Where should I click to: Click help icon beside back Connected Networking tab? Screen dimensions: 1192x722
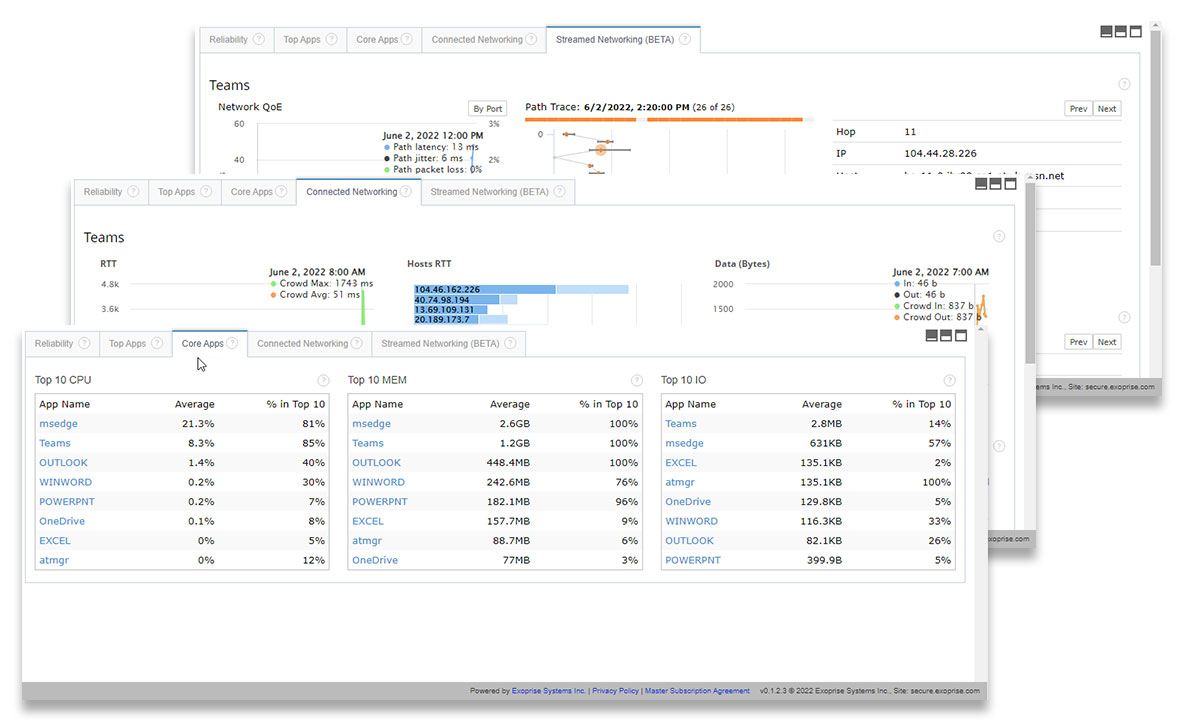(x=531, y=39)
